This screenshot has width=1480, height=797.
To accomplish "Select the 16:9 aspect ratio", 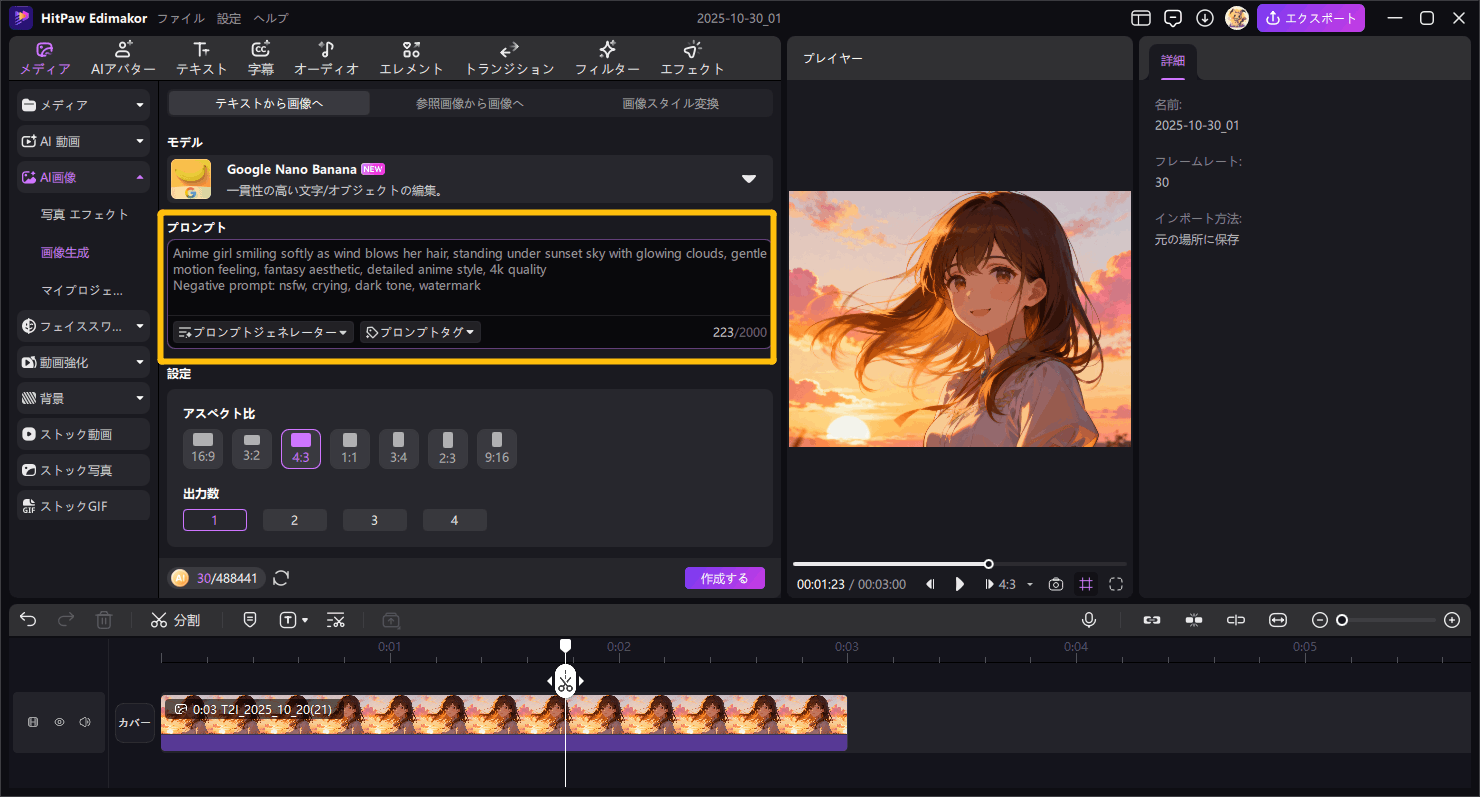I will click(x=203, y=449).
